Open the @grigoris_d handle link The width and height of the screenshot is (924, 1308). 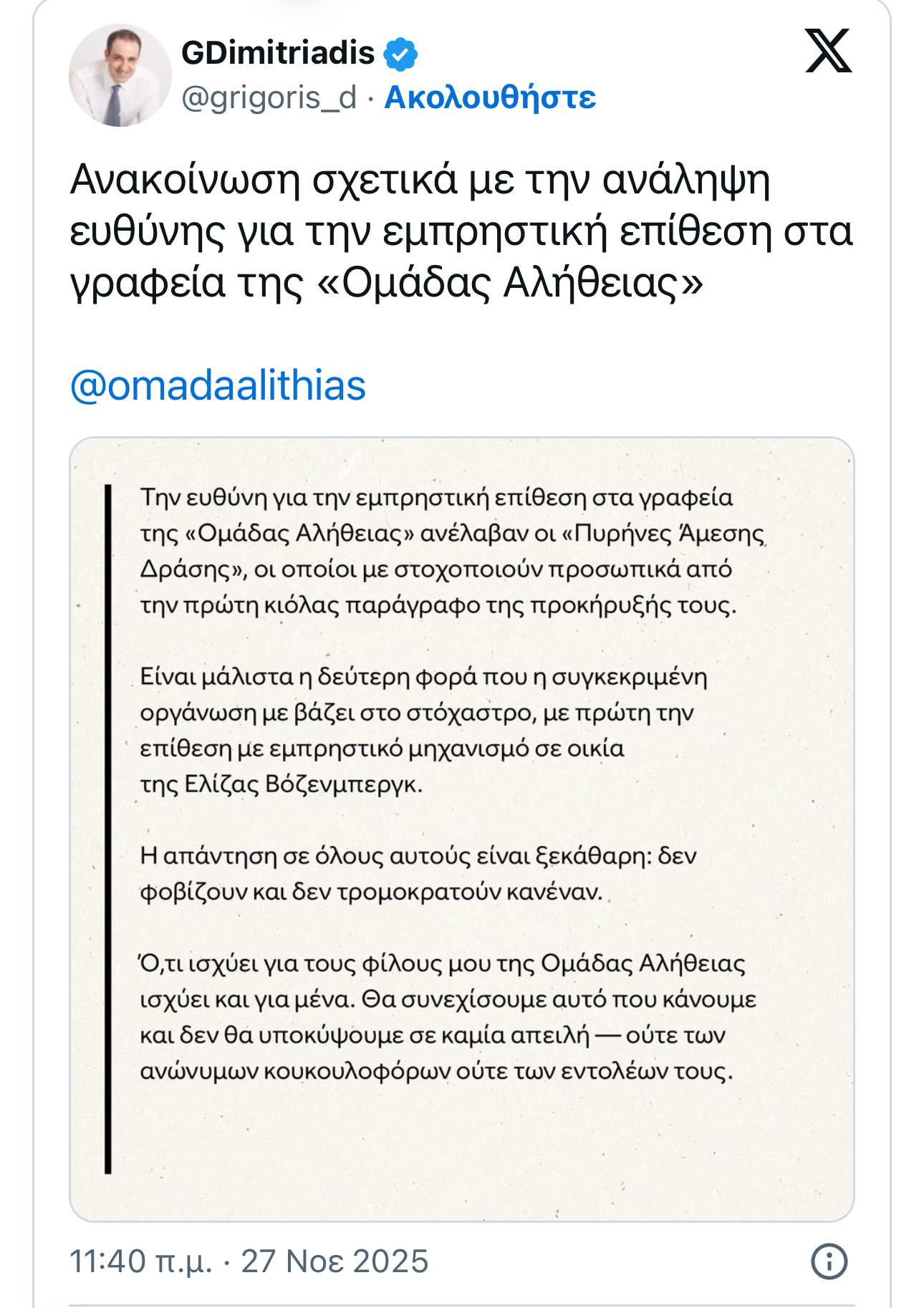pyautogui.click(x=269, y=97)
